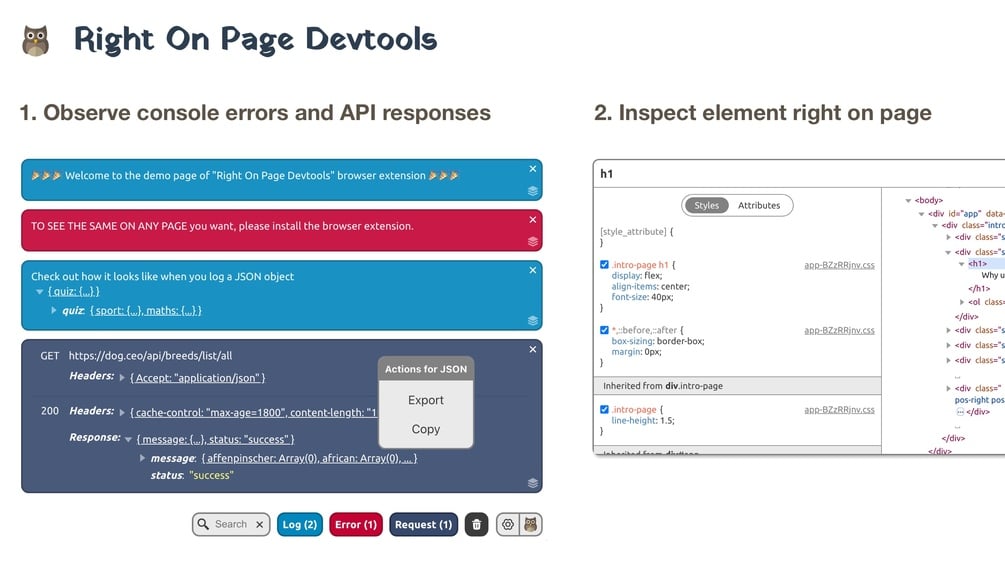
Task: Expand the 200 response Headers cache-control object
Action: pyautogui.click(x=122, y=413)
